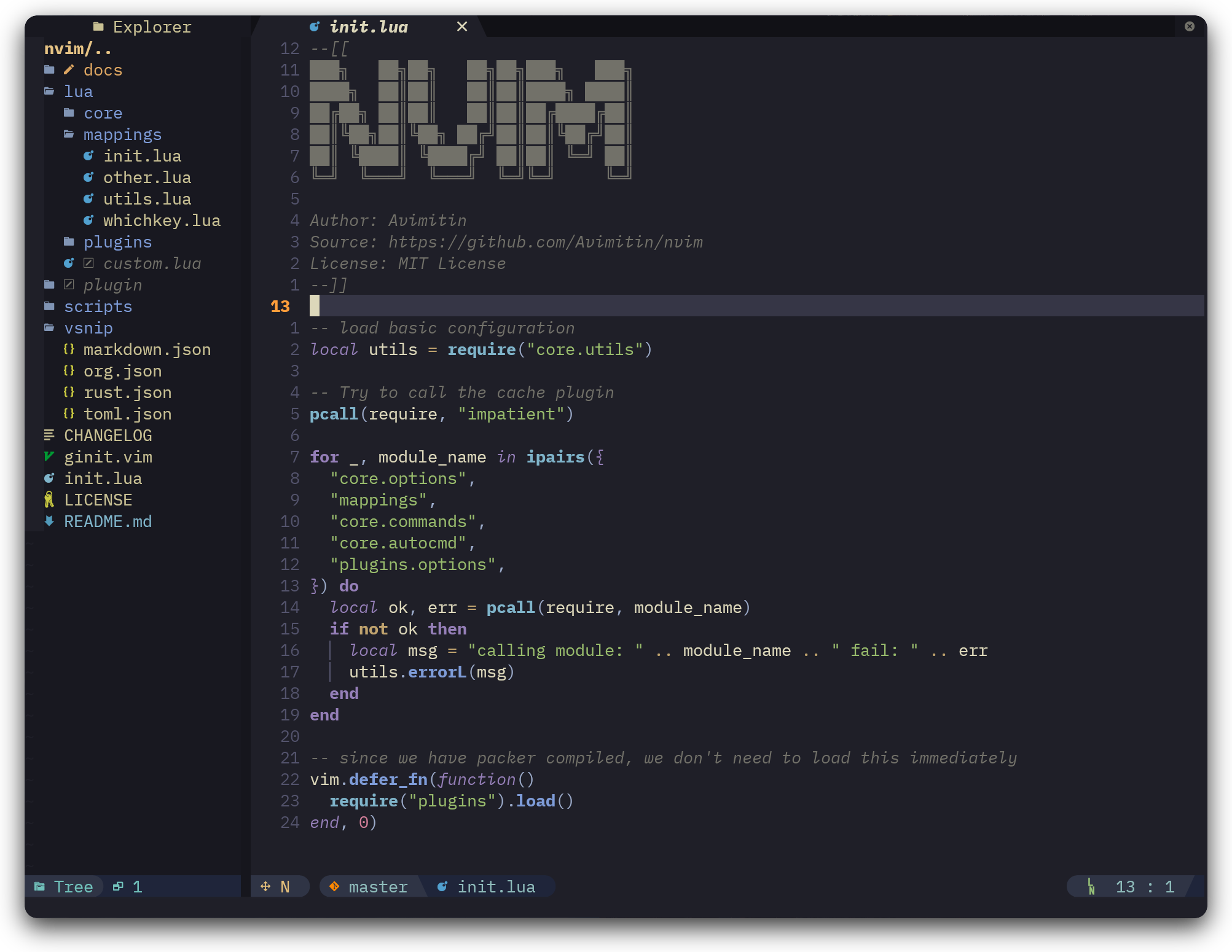
Task: Click the pencil modified icon beside docs
Action: click(69, 70)
